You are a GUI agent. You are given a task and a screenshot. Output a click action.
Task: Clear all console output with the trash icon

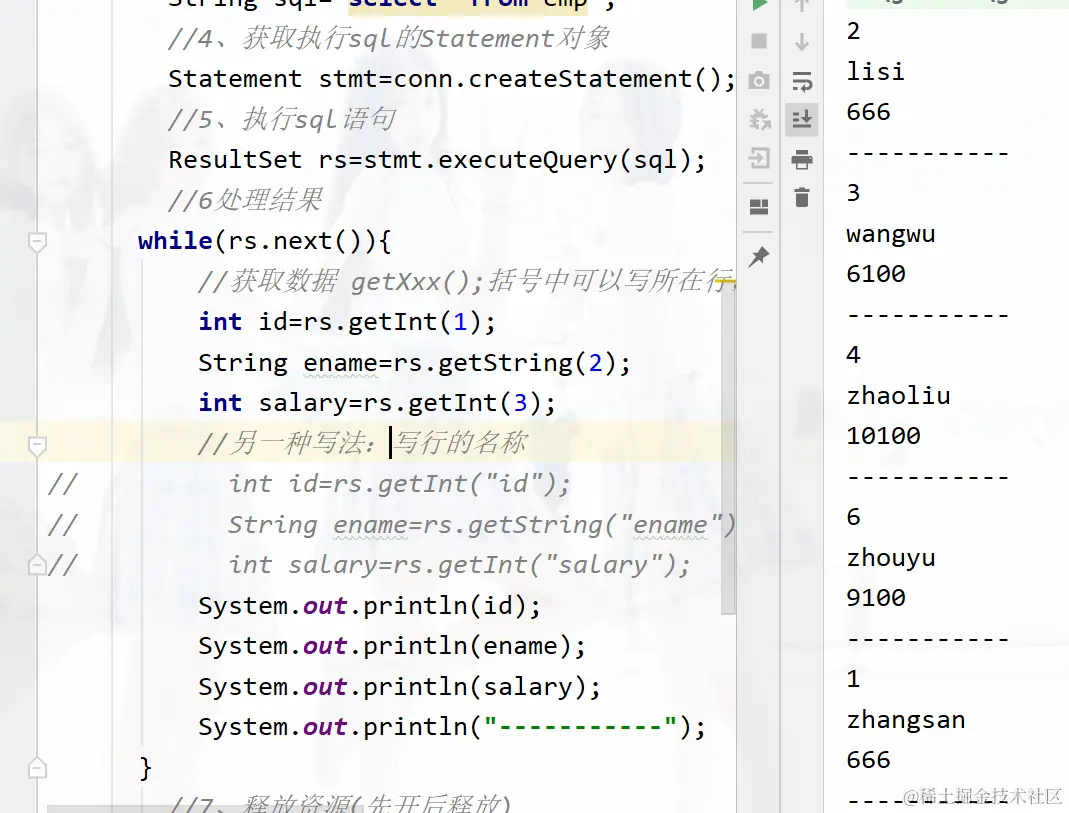click(x=802, y=198)
